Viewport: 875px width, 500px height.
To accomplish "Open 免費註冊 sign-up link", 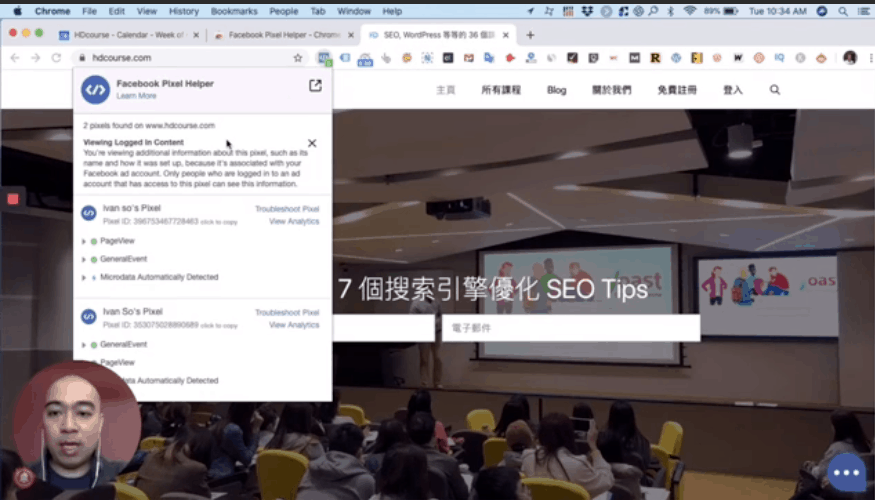I will pyautogui.click(x=677, y=90).
